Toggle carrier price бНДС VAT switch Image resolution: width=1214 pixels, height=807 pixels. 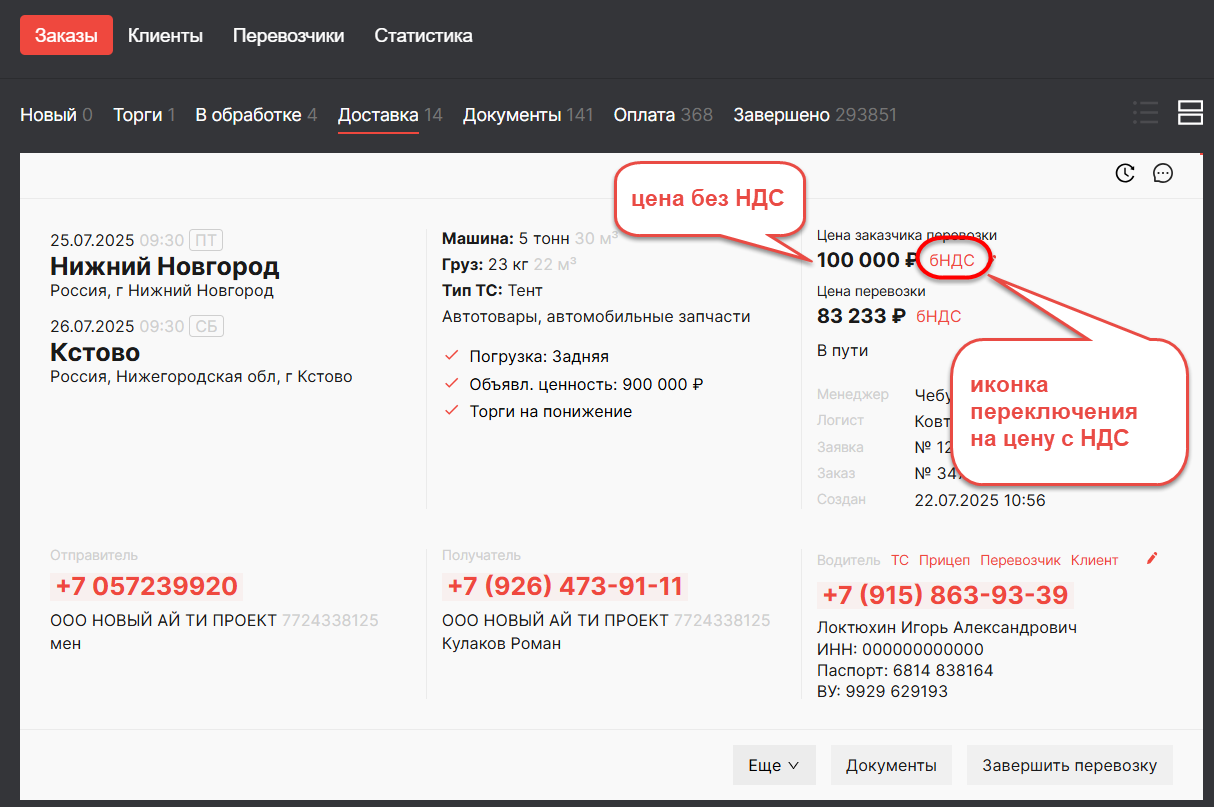[938, 316]
